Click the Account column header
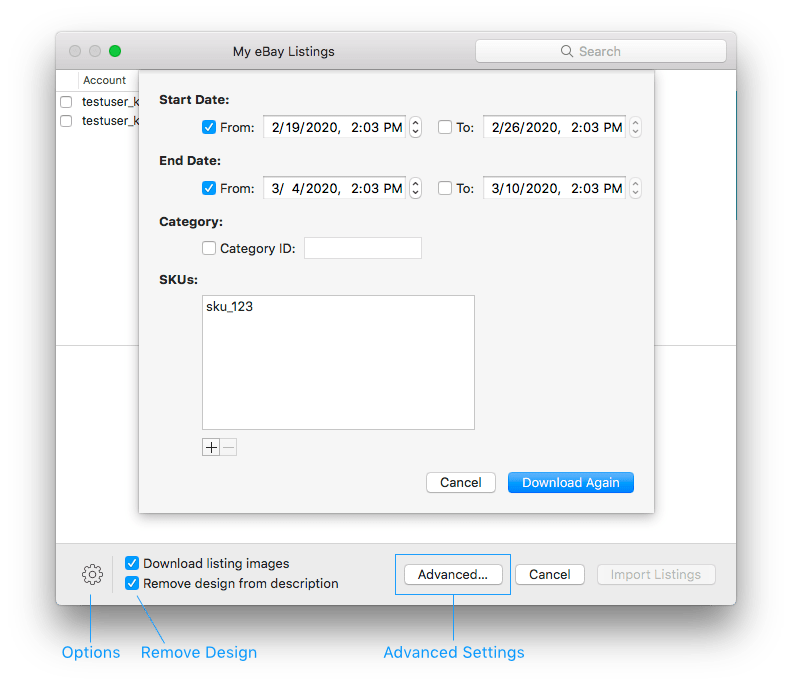 coord(105,80)
